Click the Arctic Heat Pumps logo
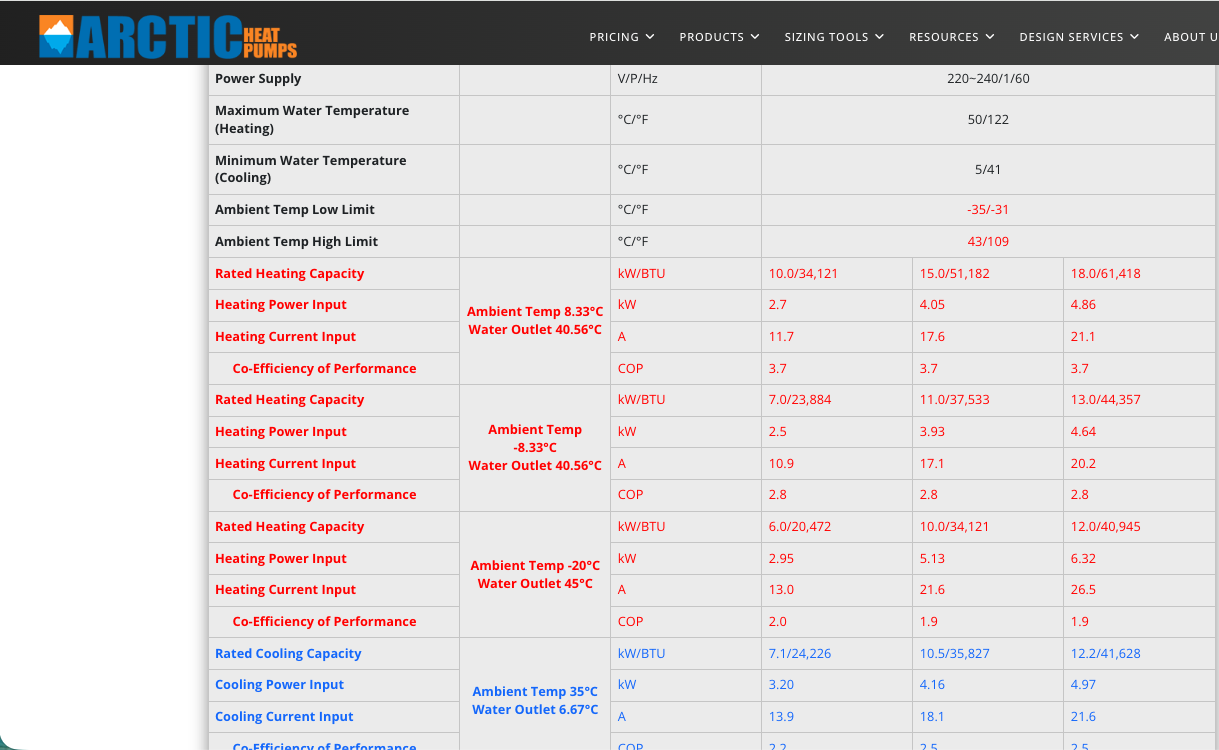1219x750 pixels. (x=168, y=37)
